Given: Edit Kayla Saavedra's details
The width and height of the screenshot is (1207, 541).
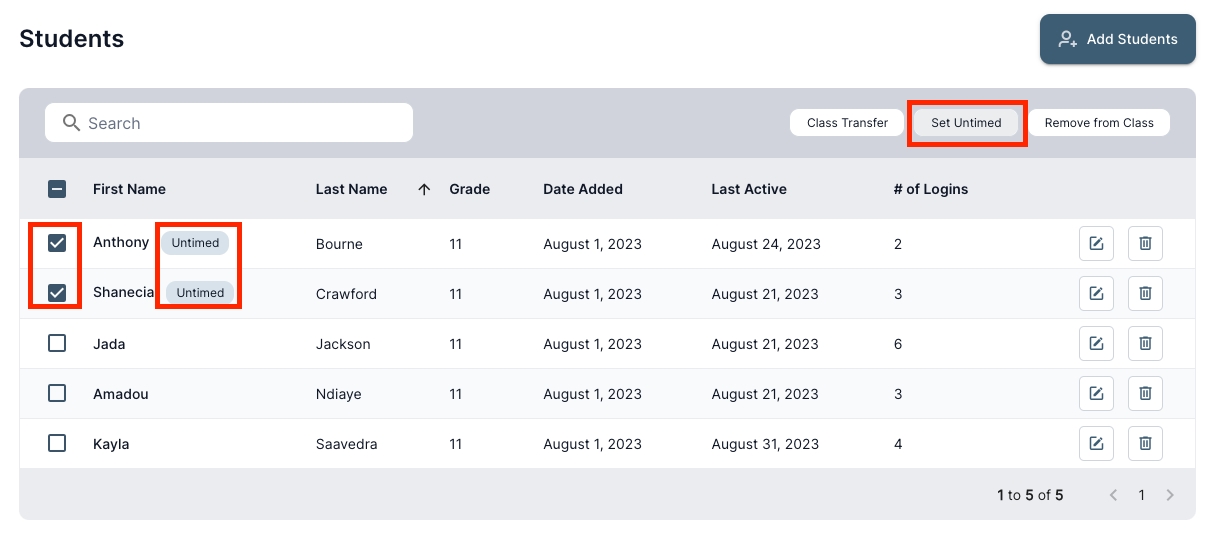Looking at the screenshot, I should [x=1096, y=444].
